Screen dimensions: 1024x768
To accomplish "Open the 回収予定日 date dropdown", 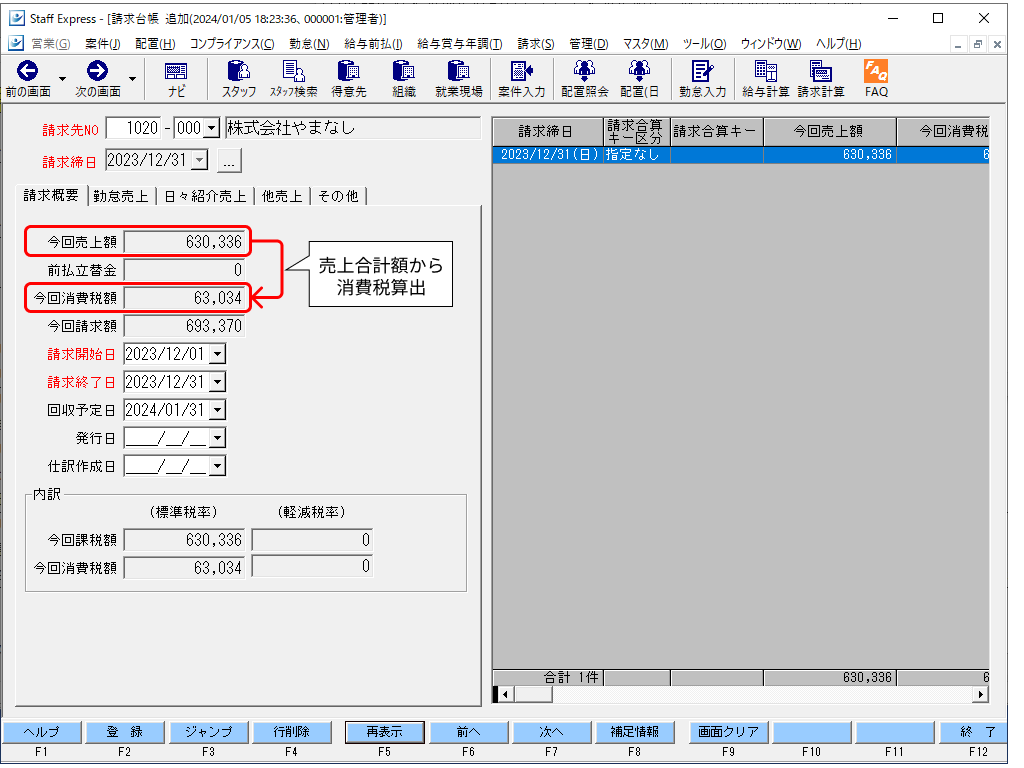I will pos(218,410).
